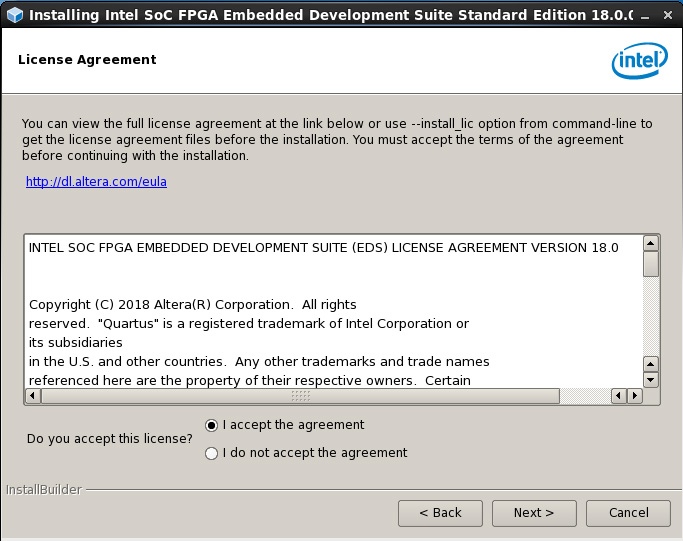Open the dl.altera.com/eula link
This screenshot has width=683, height=541.
click(96, 182)
